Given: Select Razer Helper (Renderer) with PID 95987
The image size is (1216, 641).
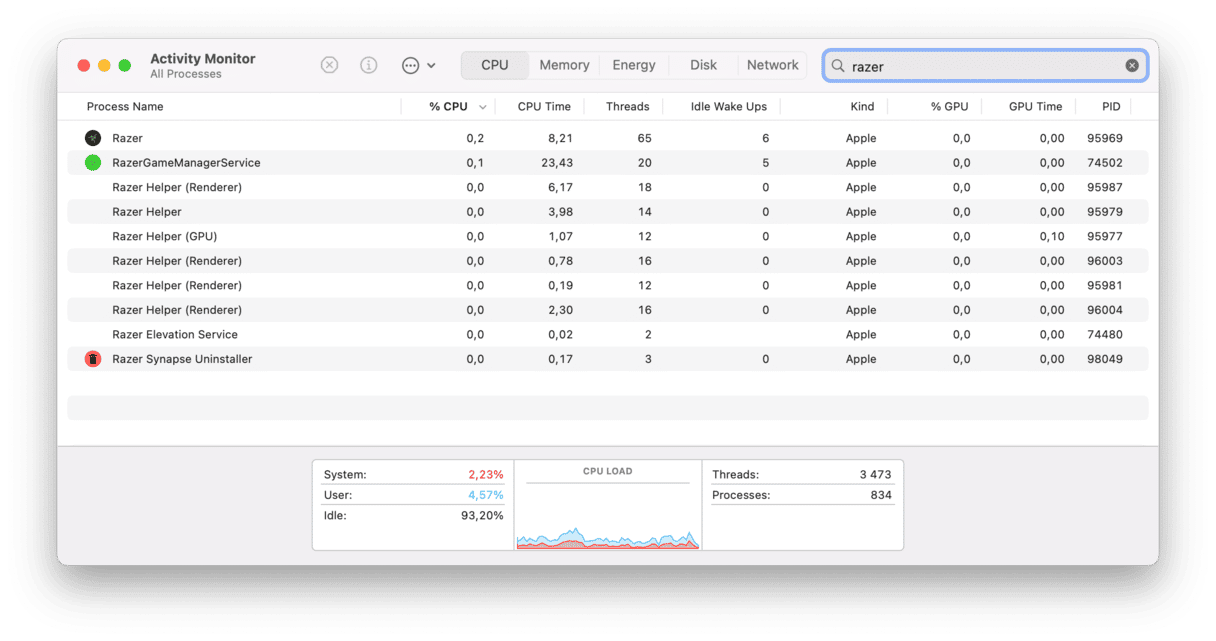Looking at the screenshot, I should coord(608,187).
